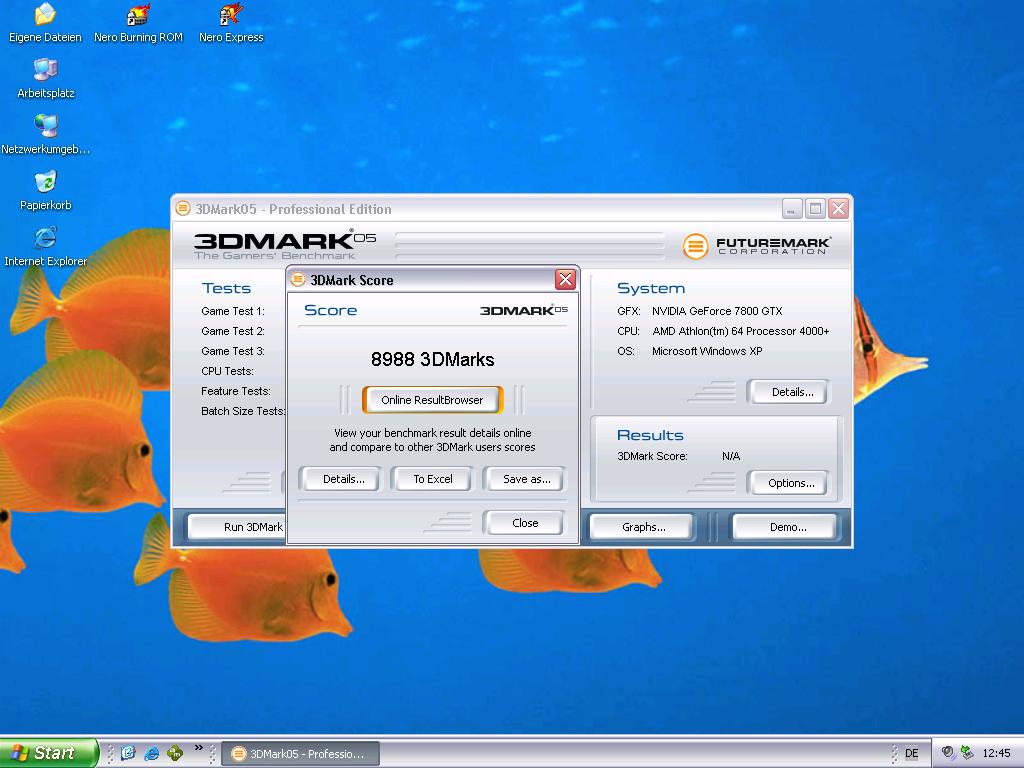Select the Arbeitsplatz desktop icon
This screenshot has height=768, width=1024.
pos(45,78)
